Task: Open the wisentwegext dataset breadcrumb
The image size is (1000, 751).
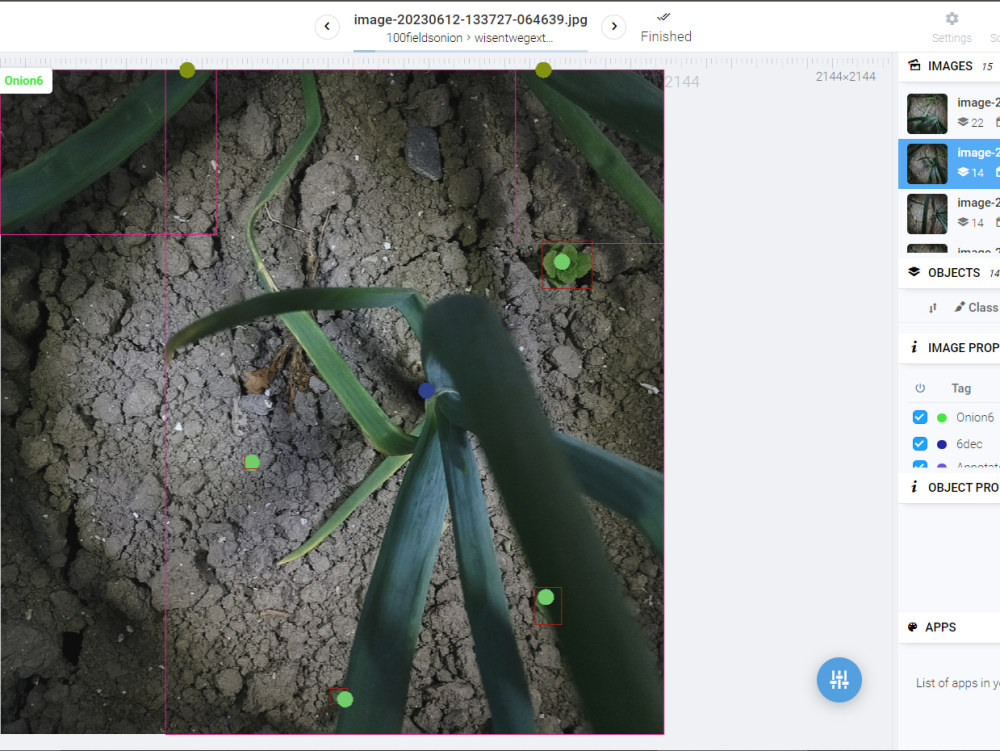Action: pos(513,38)
